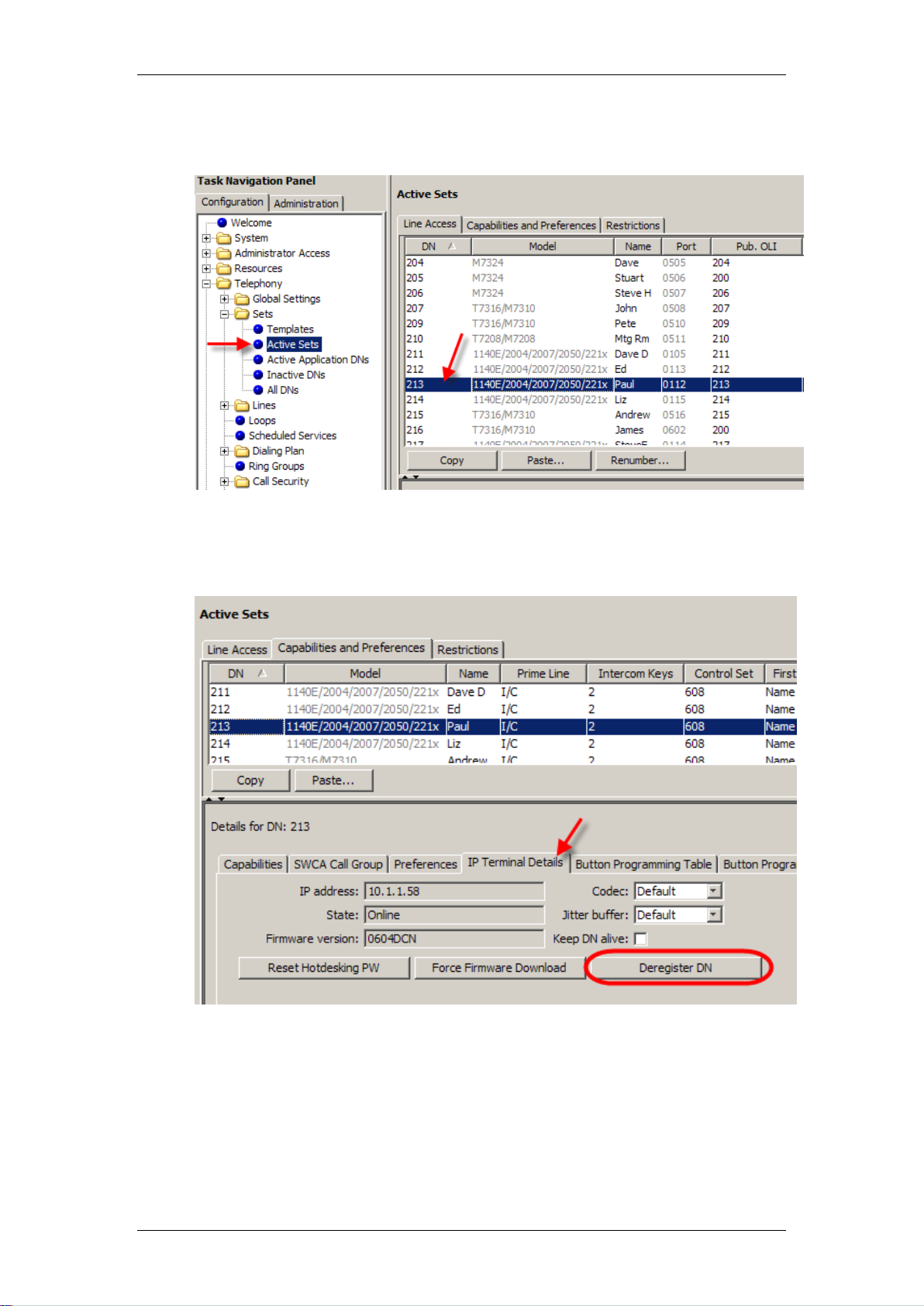Viewport: 924px width, 1306px height.
Task: Open Inactive DNs node
Action: [296, 374]
